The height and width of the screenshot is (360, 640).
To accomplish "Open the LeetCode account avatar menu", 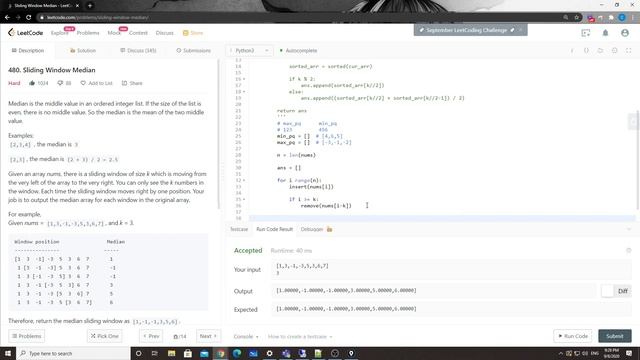I will click(x=625, y=33).
